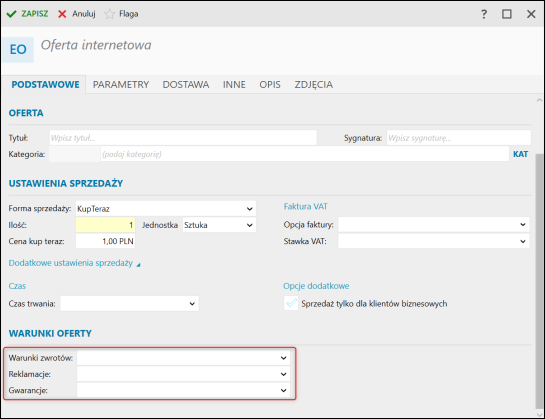The height and width of the screenshot is (419, 545).
Task: Click the KAT category button
Action: (520, 154)
